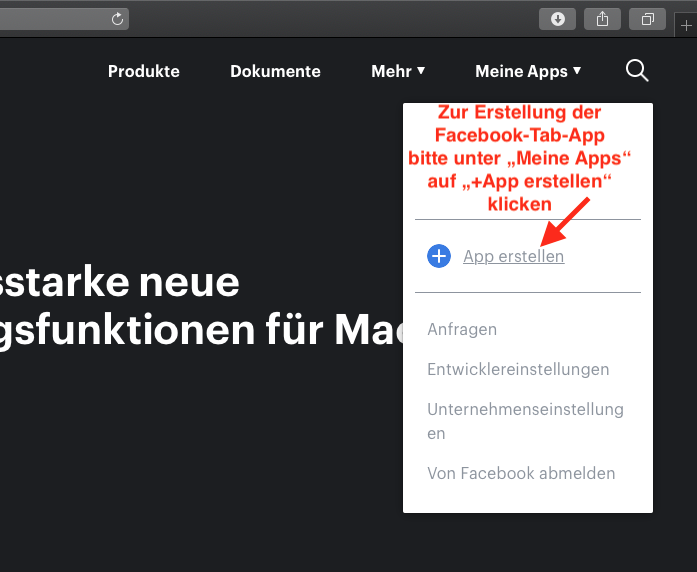Screen dimensions: 697x572
Task: Click the red arrow pointing to App erstellen
Action: point(565,220)
